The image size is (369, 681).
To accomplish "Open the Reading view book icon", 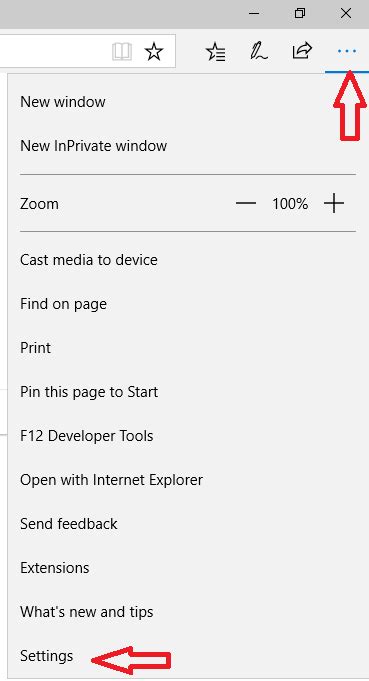I will coord(122,52).
